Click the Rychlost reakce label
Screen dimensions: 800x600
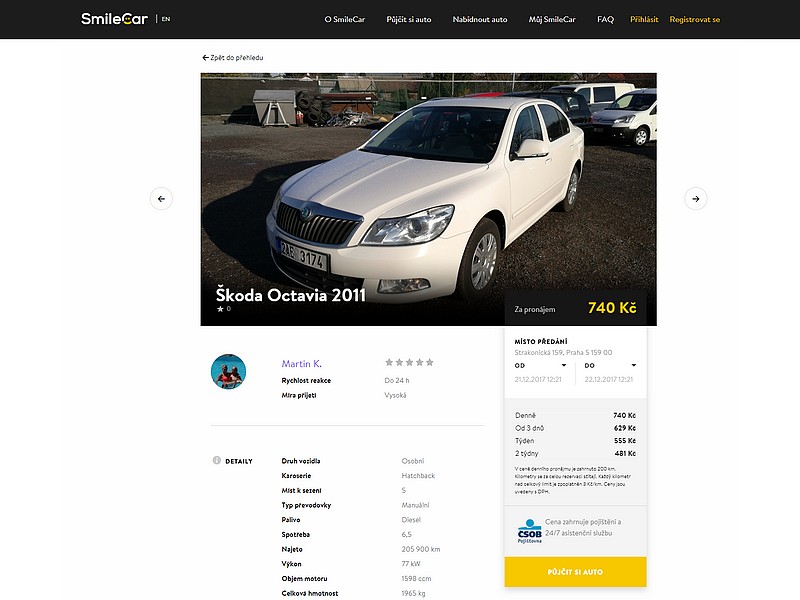pyautogui.click(x=306, y=381)
